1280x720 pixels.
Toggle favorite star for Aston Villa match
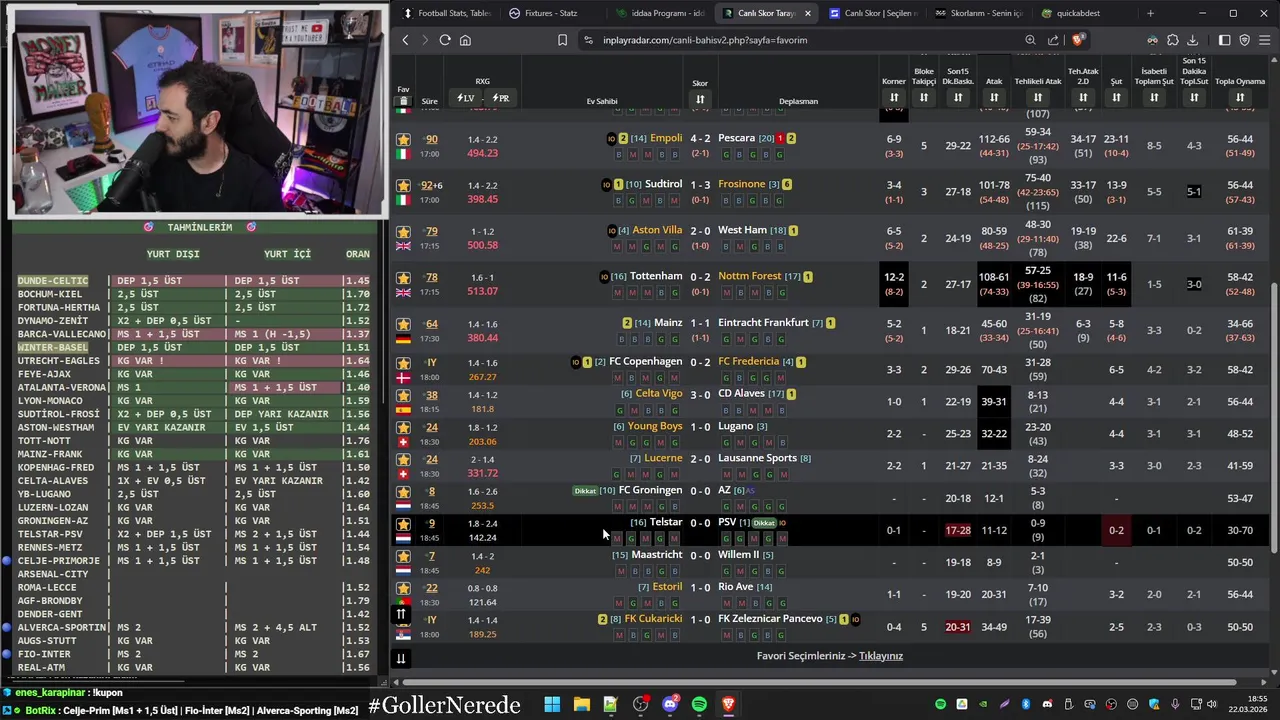[x=403, y=231]
